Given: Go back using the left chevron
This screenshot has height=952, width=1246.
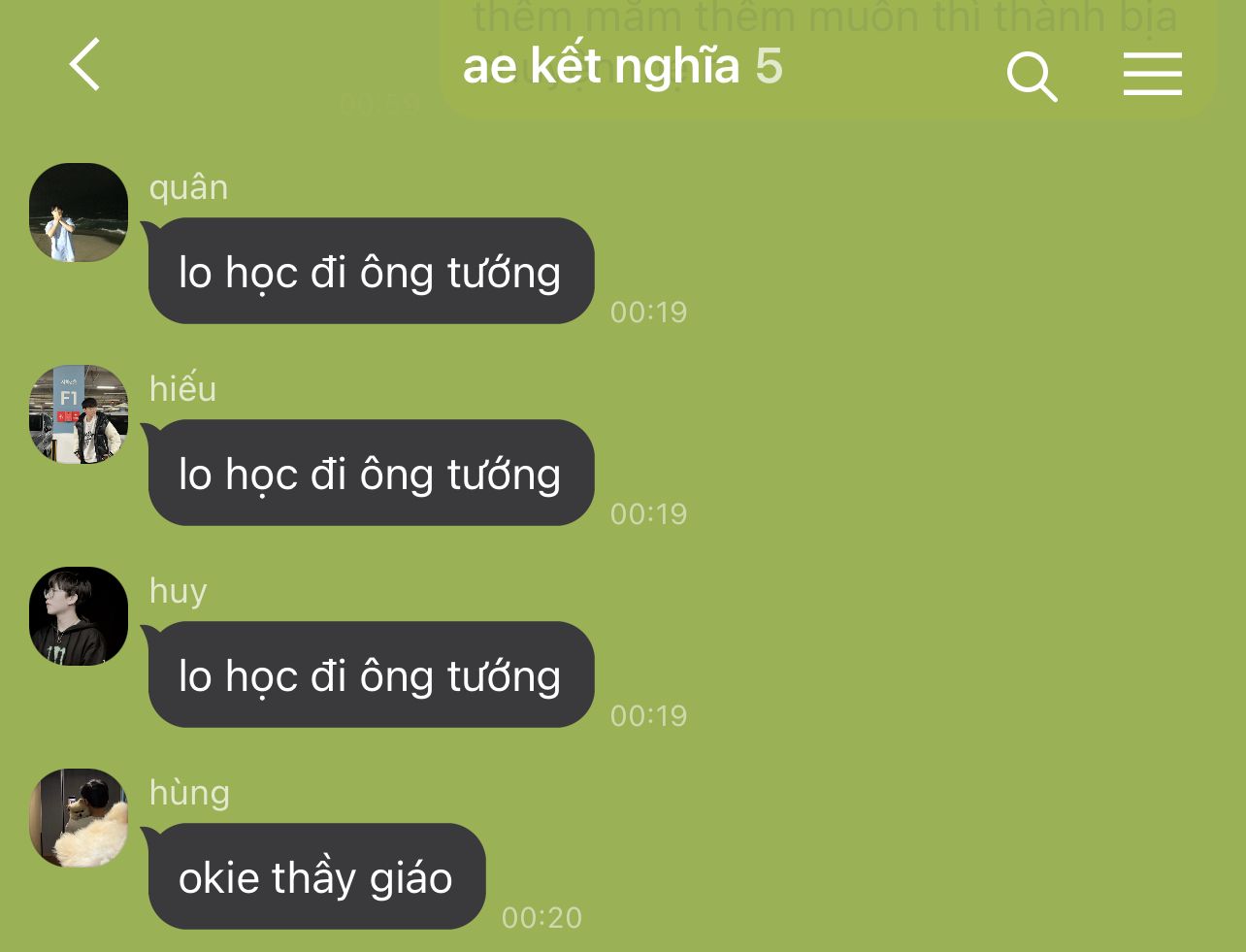Looking at the screenshot, I should coord(85,65).
